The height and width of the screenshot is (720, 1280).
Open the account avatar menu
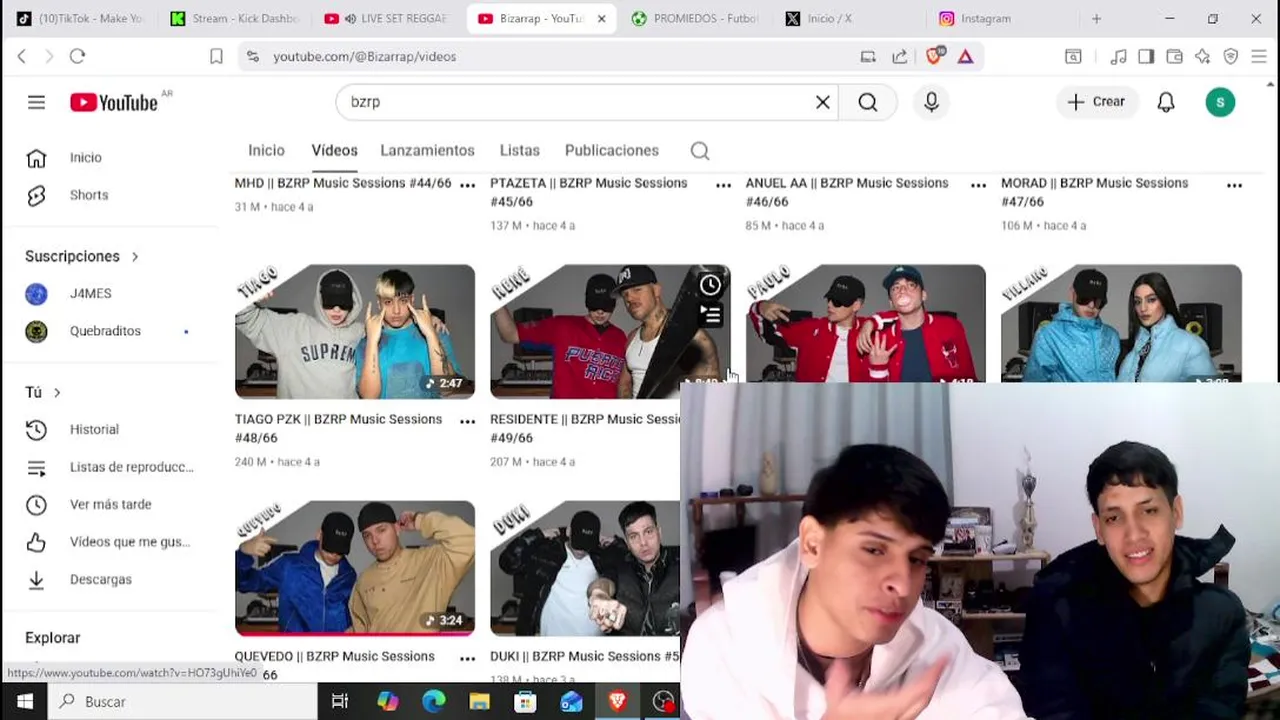click(1220, 102)
